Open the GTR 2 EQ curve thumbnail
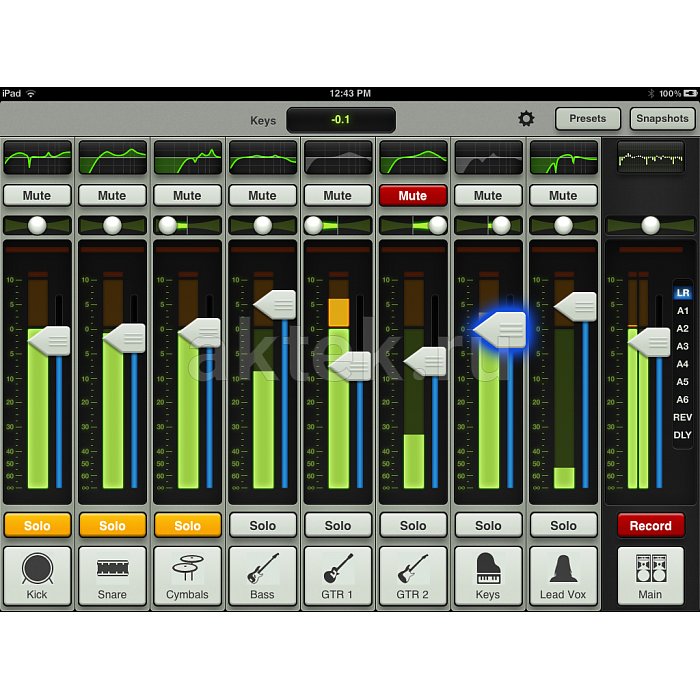This screenshot has width=700, height=700. pos(413,158)
